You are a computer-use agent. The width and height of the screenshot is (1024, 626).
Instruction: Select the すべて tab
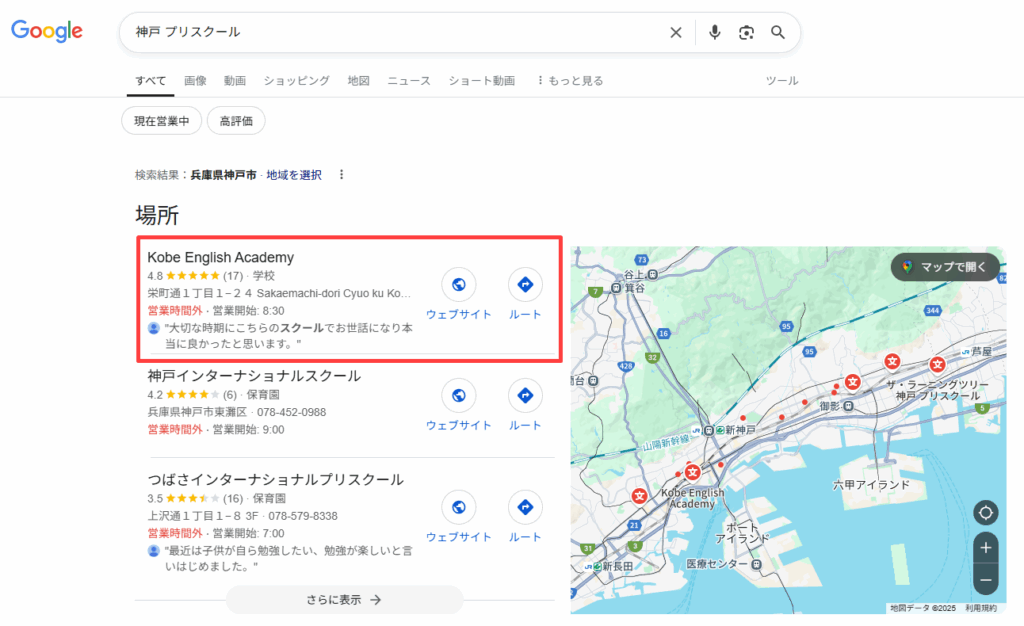click(150, 81)
